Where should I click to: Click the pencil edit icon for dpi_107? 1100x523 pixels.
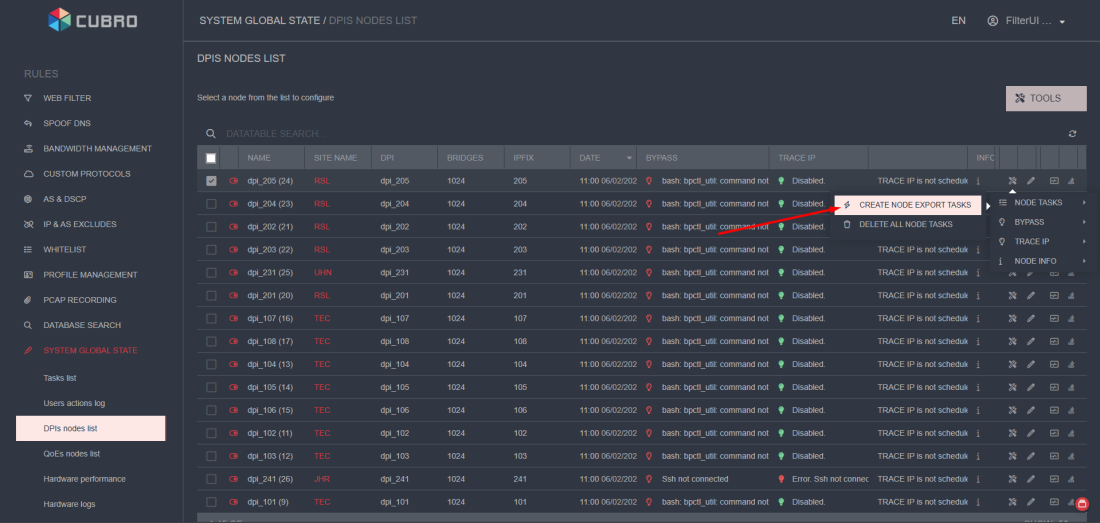pos(1031,318)
